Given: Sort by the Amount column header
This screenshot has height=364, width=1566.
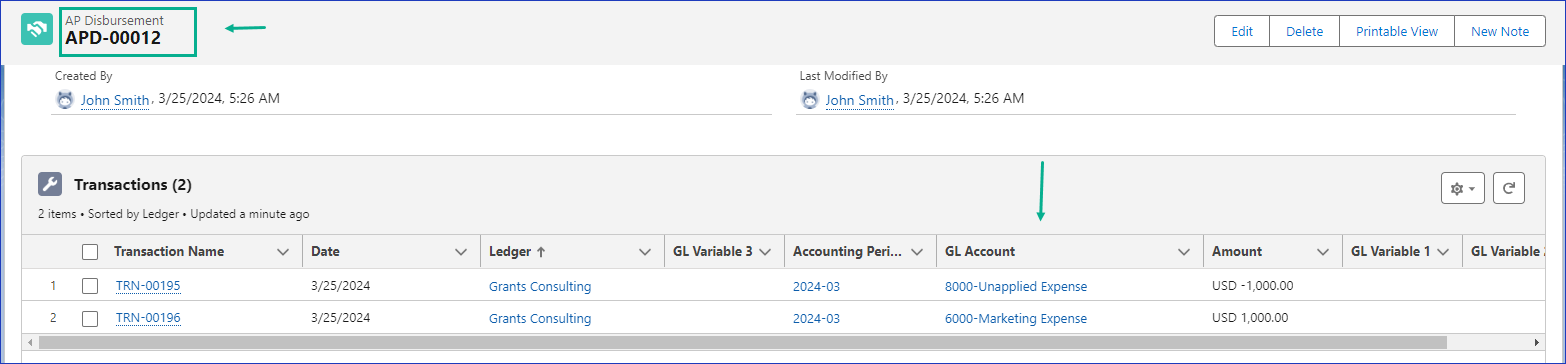Looking at the screenshot, I should pyautogui.click(x=1237, y=252).
